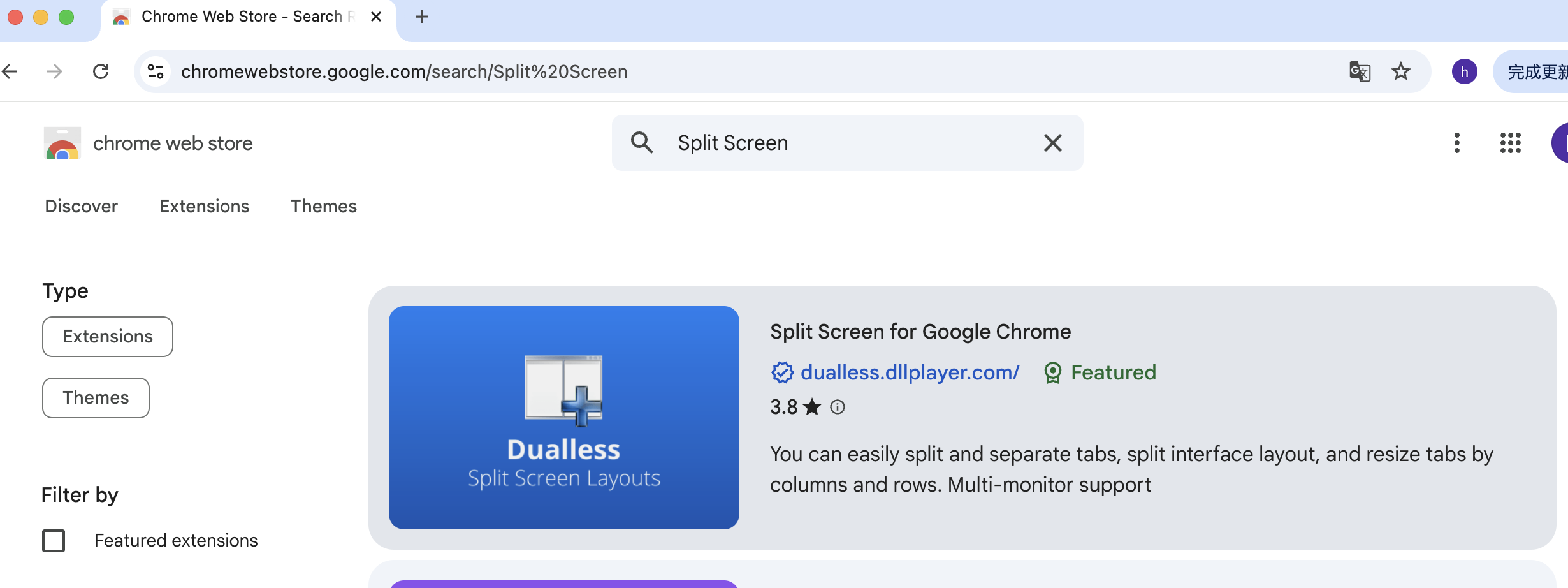Click in the Split Screen search field

(848, 143)
